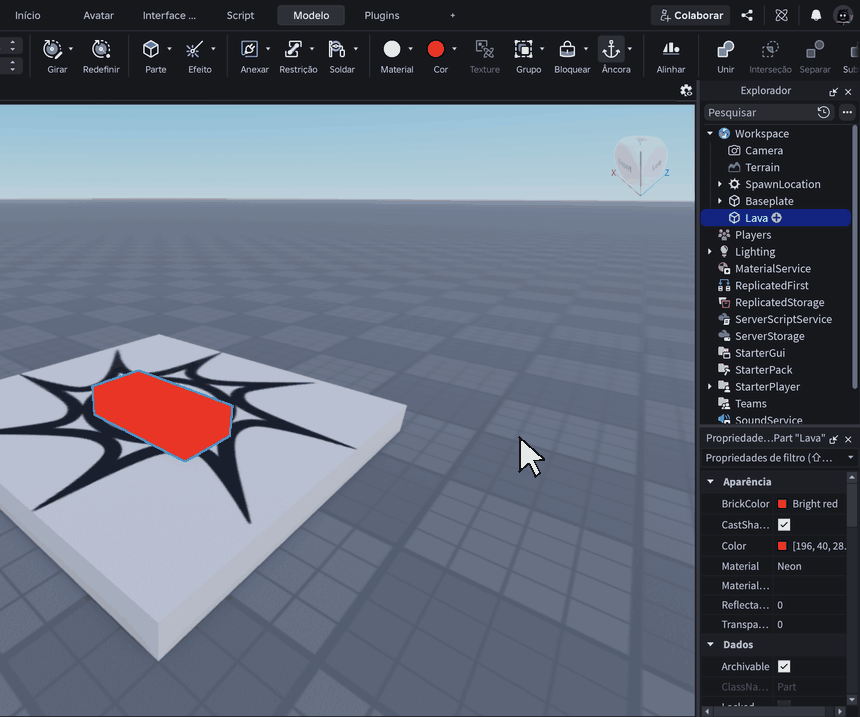This screenshot has height=717, width=860.
Task: Open the Plugins tab
Action: (x=382, y=15)
